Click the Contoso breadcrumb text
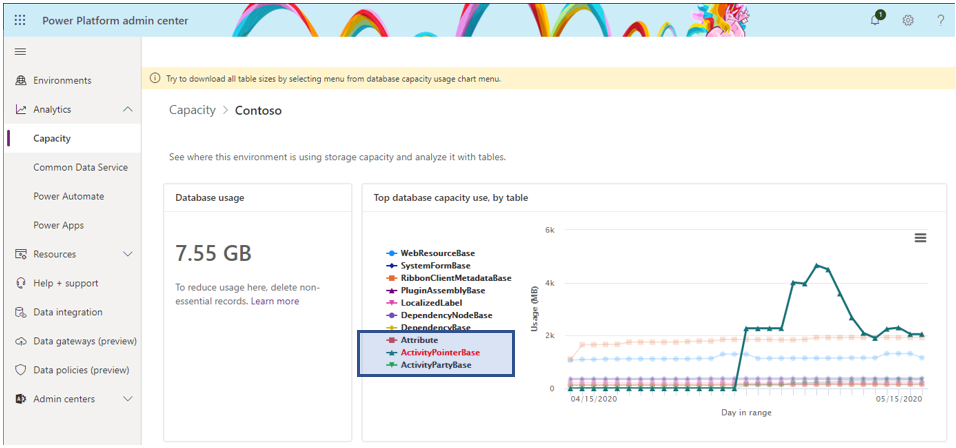 [259, 110]
